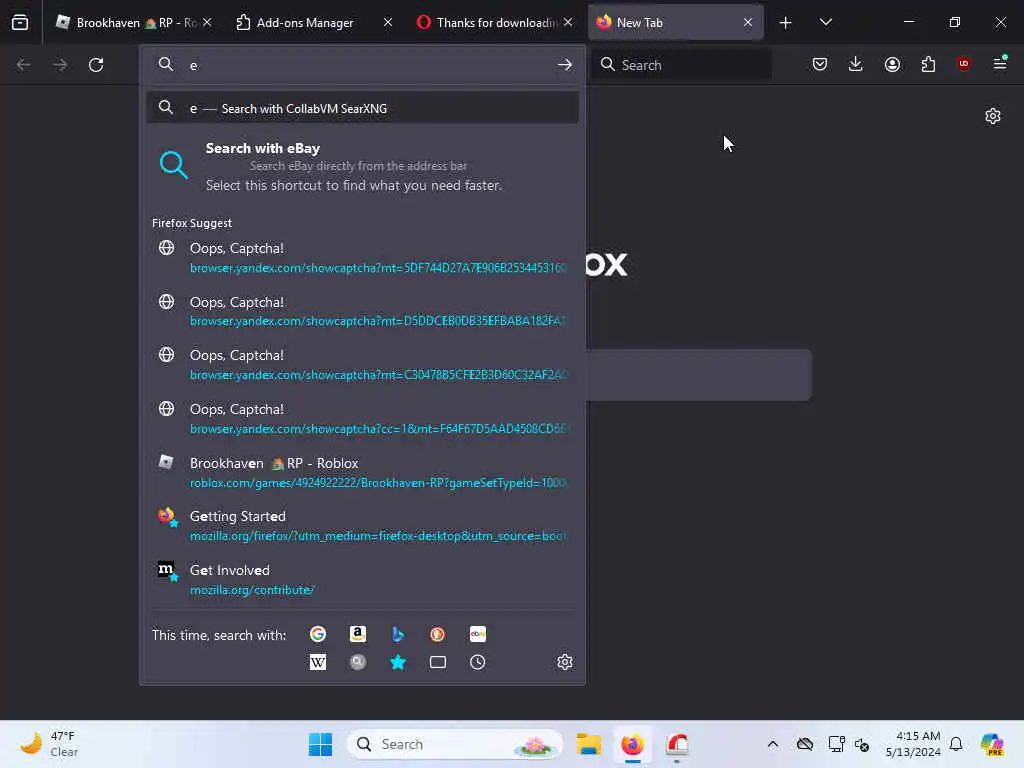Open Firefox View list-all-tabs icon
The height and width of the screenshot is (768, 1024).
20,22
